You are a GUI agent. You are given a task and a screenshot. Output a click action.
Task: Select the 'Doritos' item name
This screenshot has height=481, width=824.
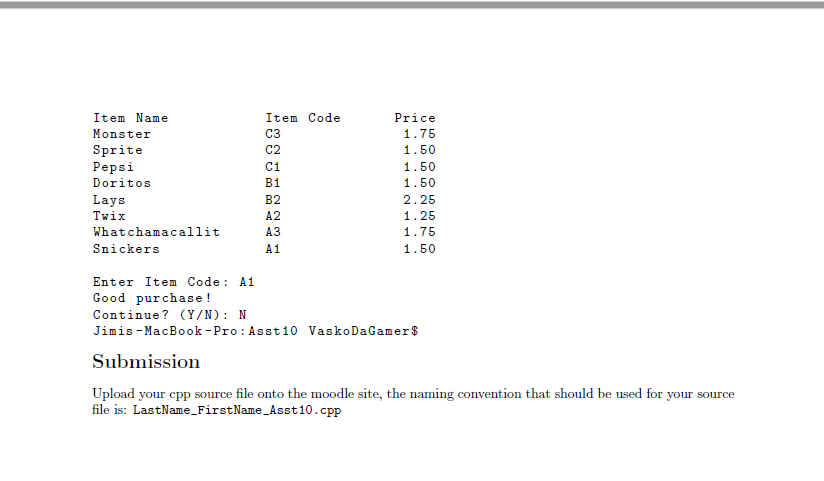point(122,183)
